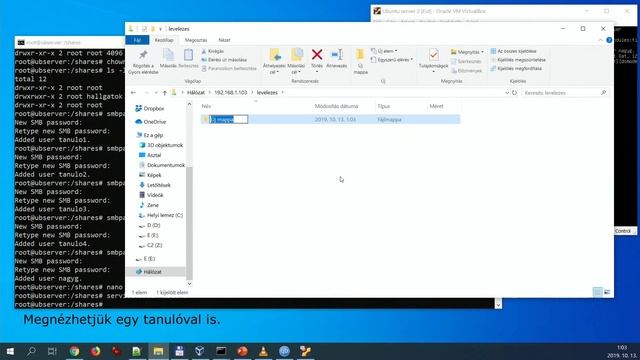Open the Windows Start menu
The height and width of the screenshot is (360, 640).
coord(10,351)
